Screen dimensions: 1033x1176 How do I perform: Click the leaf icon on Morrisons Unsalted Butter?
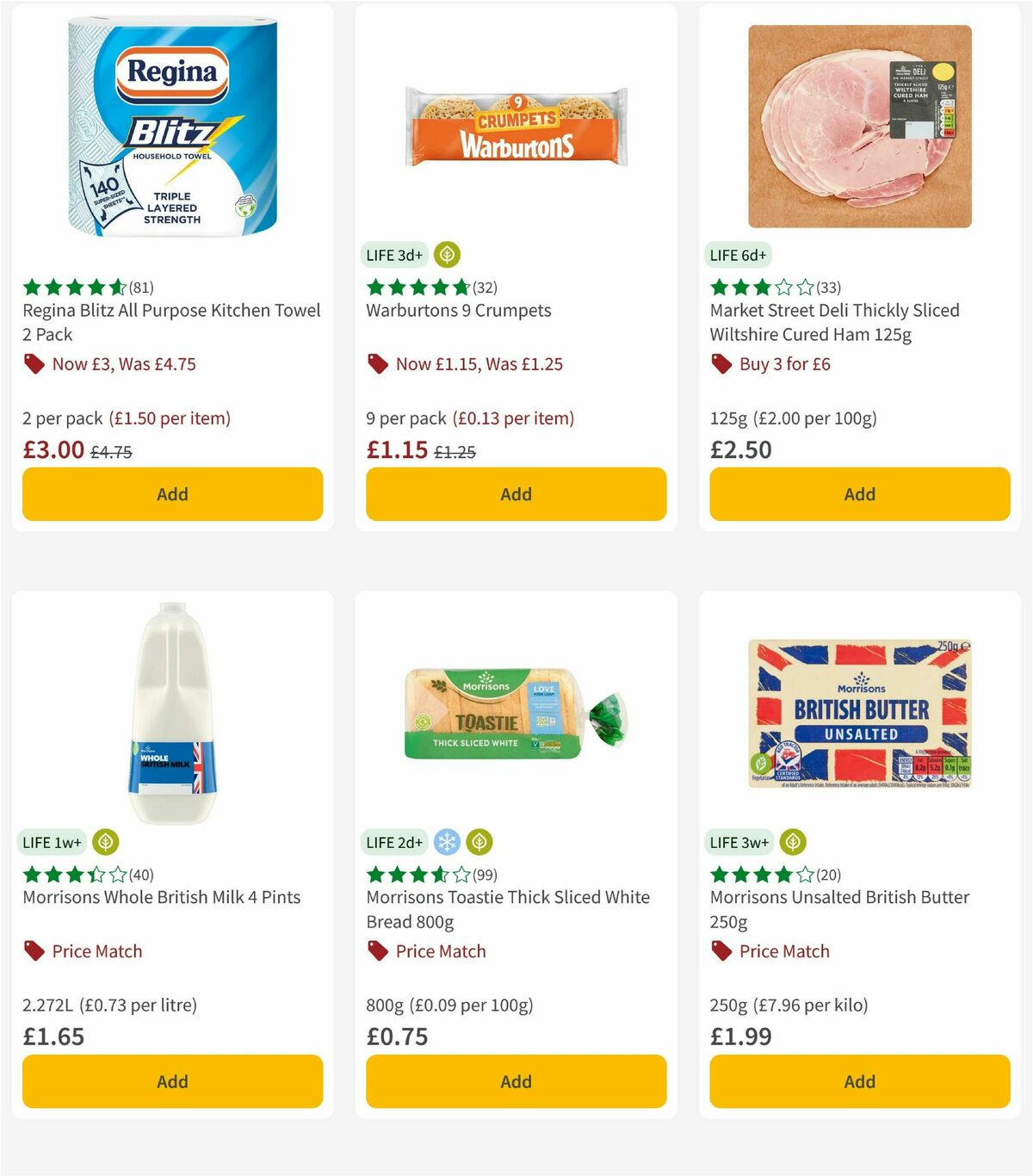pos(791,842)
